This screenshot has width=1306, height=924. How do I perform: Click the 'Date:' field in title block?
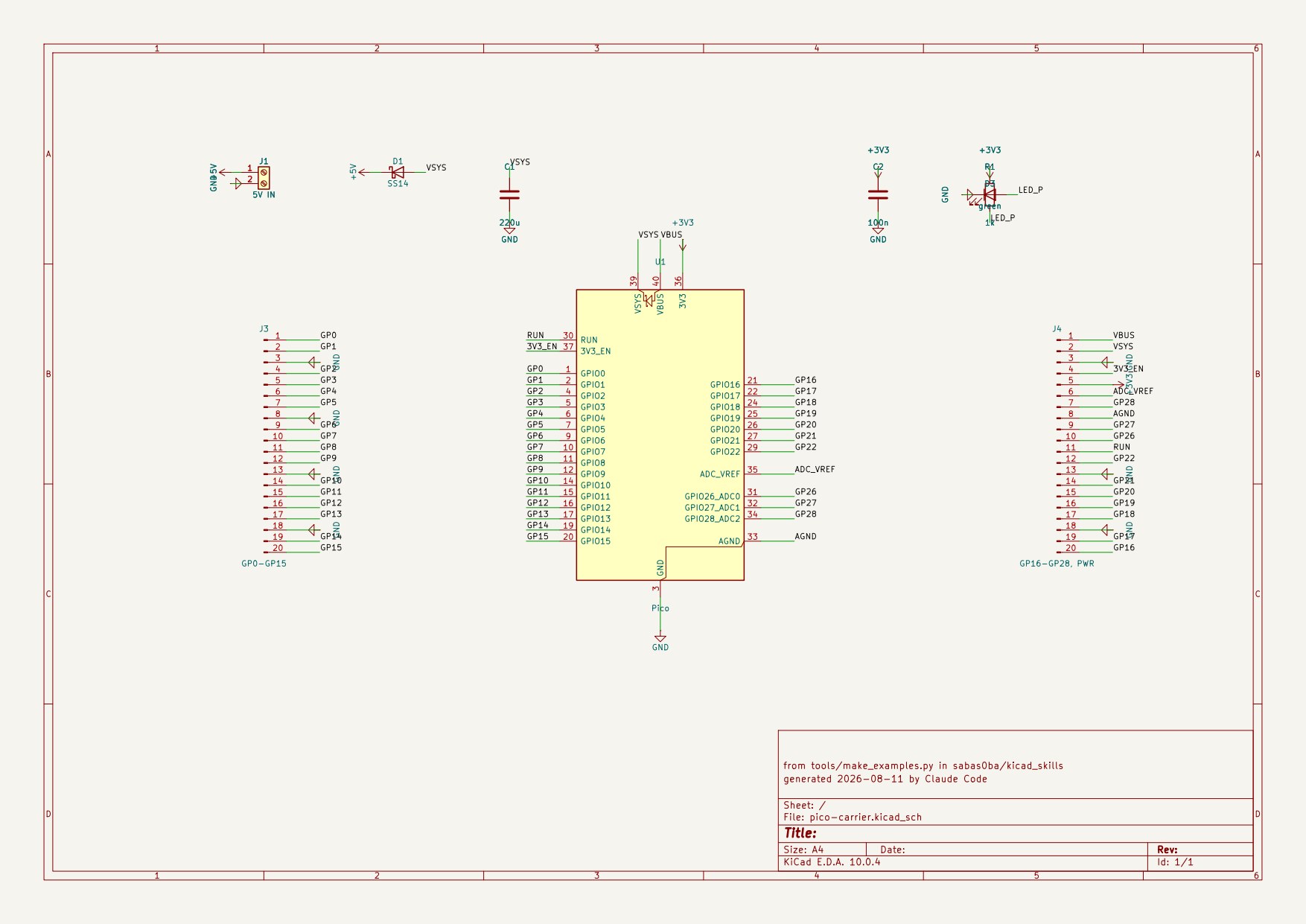892,850
